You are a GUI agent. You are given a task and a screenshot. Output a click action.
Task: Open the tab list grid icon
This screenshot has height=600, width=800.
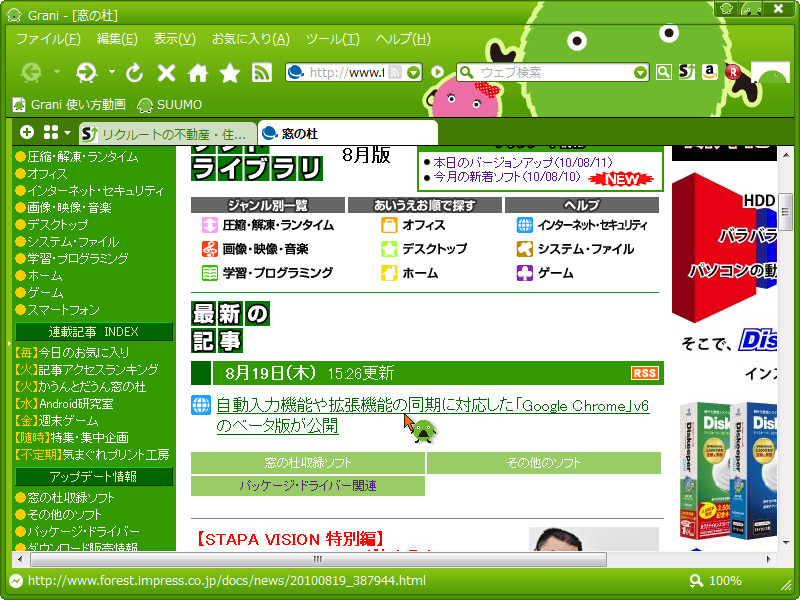click(51, 133)
